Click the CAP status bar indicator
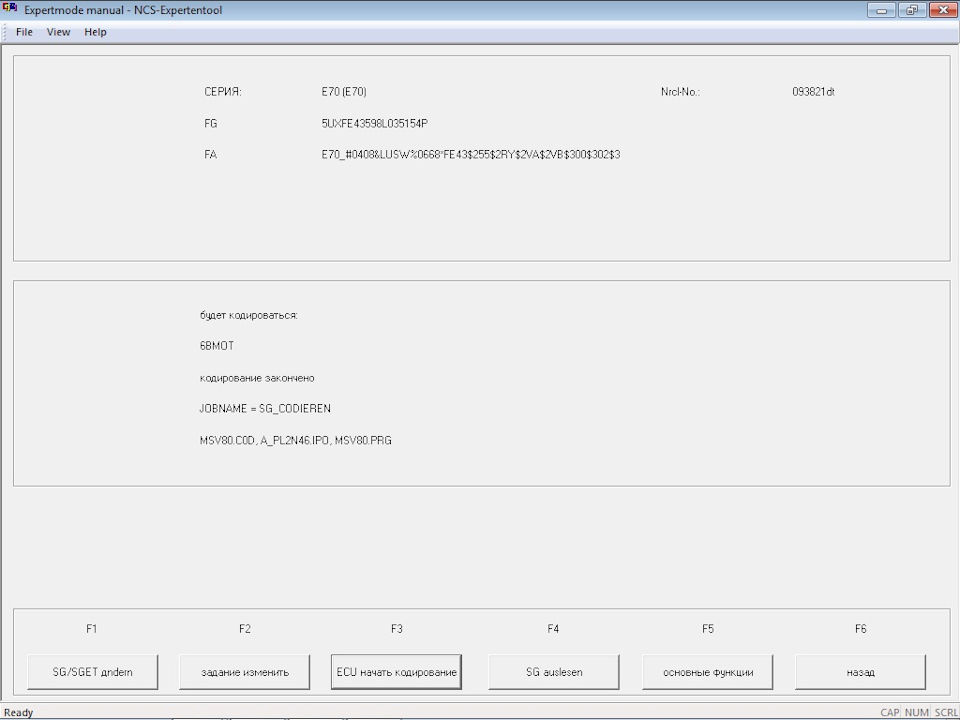 (890, 712)
